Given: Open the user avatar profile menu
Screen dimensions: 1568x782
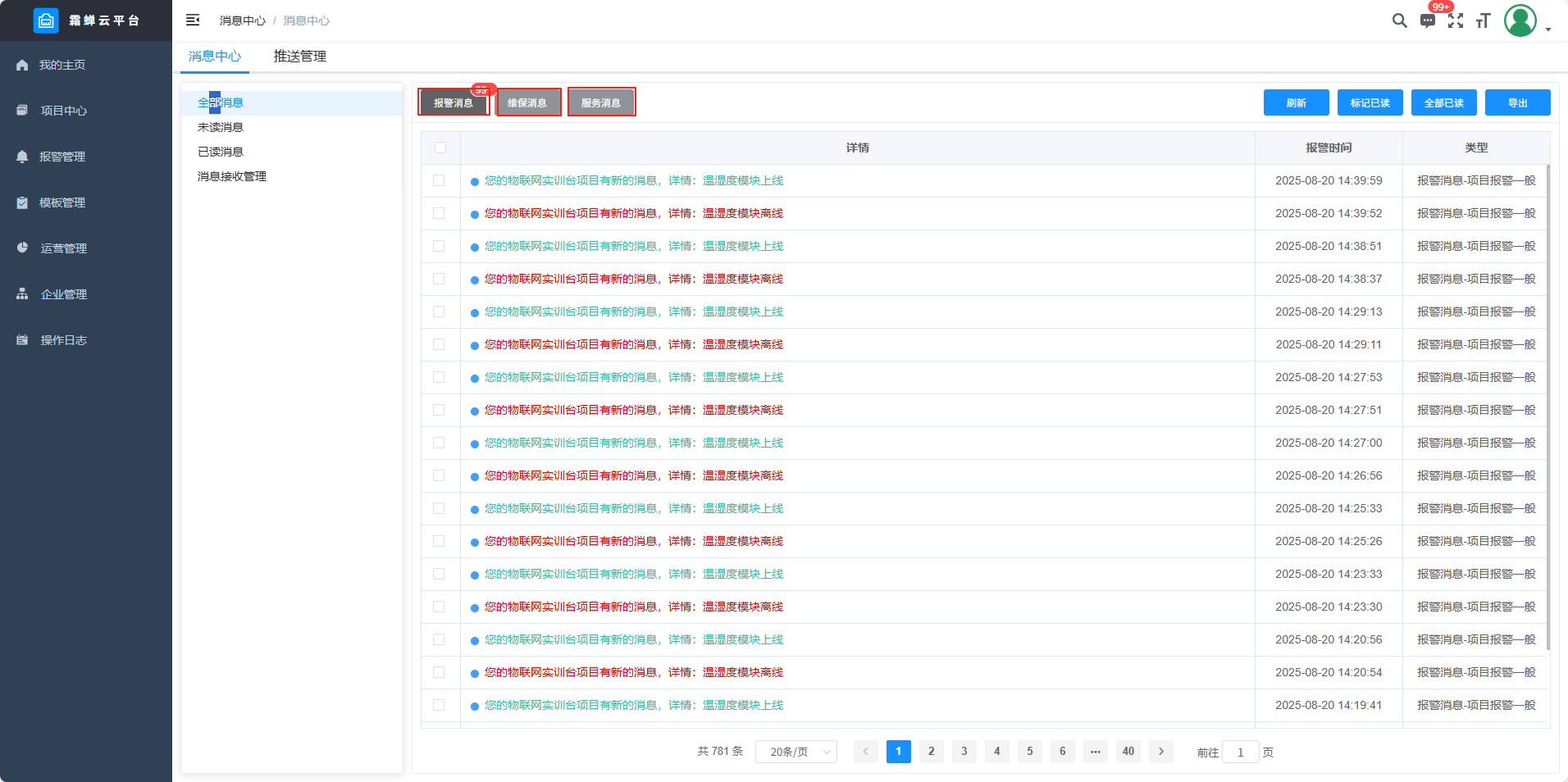Looking at the screenshot, I should tap(1520, 20).
